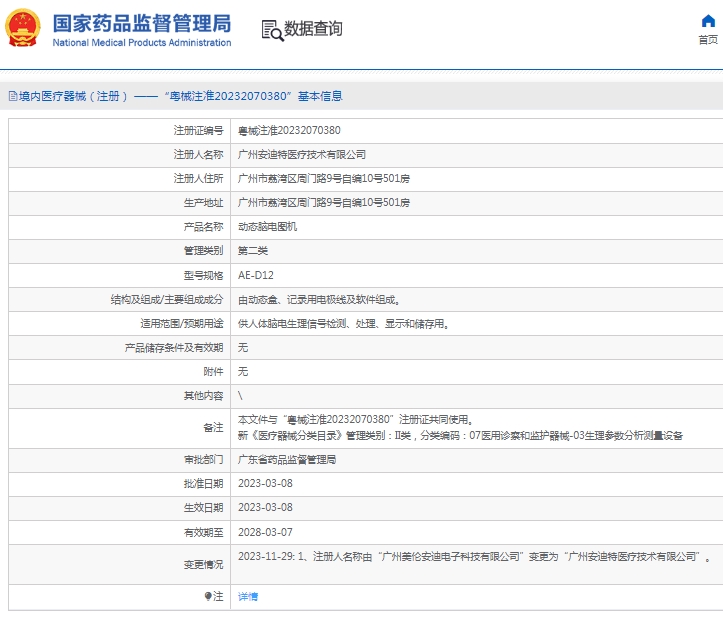Click the 注册人住所 row label
This screenshot has height=618, width=723.
[198, 178]
